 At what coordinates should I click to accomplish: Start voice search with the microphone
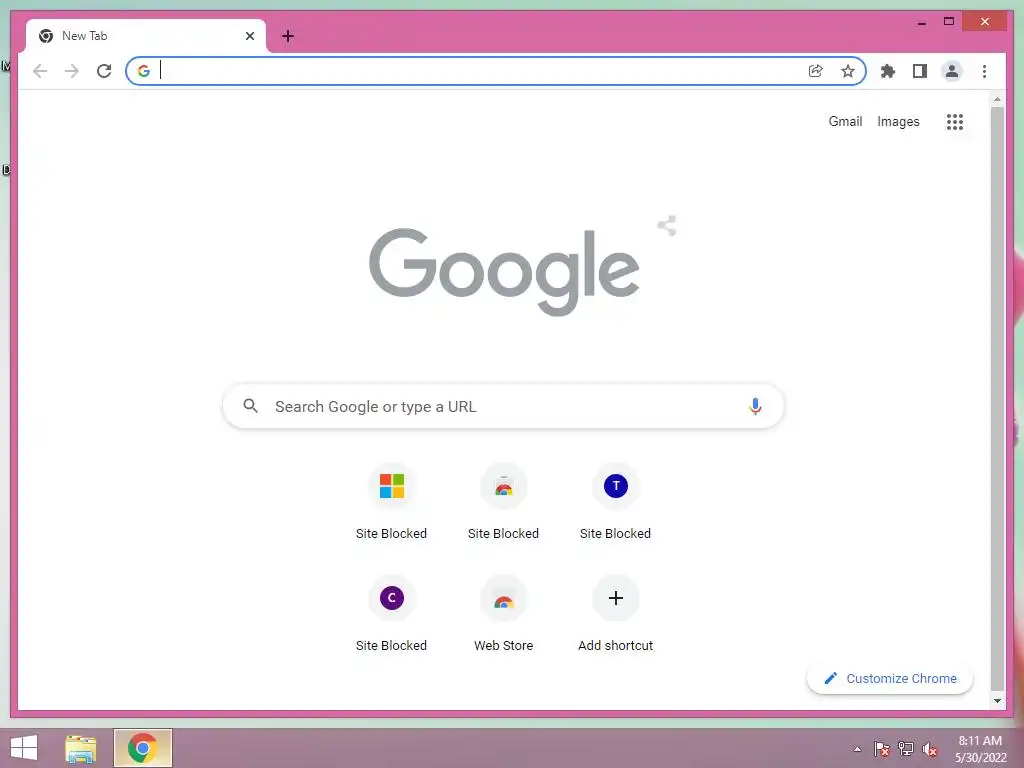755,406
